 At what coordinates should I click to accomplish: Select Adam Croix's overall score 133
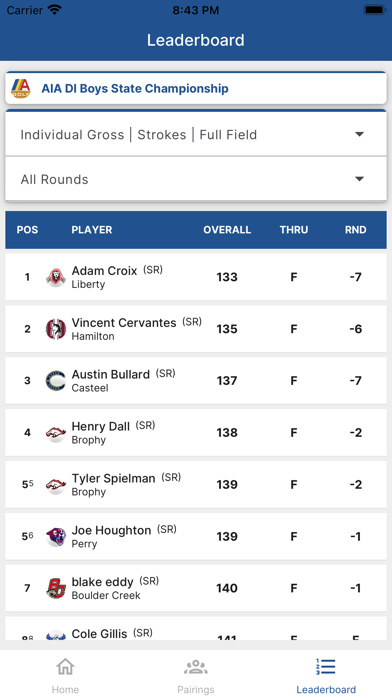tap(227, 277)
